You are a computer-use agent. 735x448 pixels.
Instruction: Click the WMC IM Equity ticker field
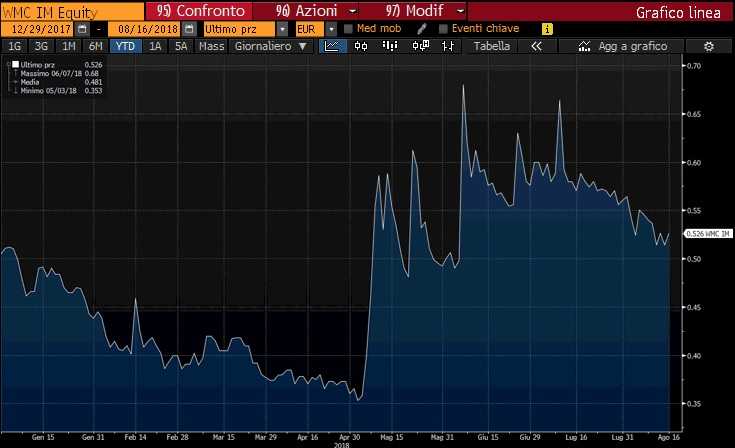coord(73,12)
